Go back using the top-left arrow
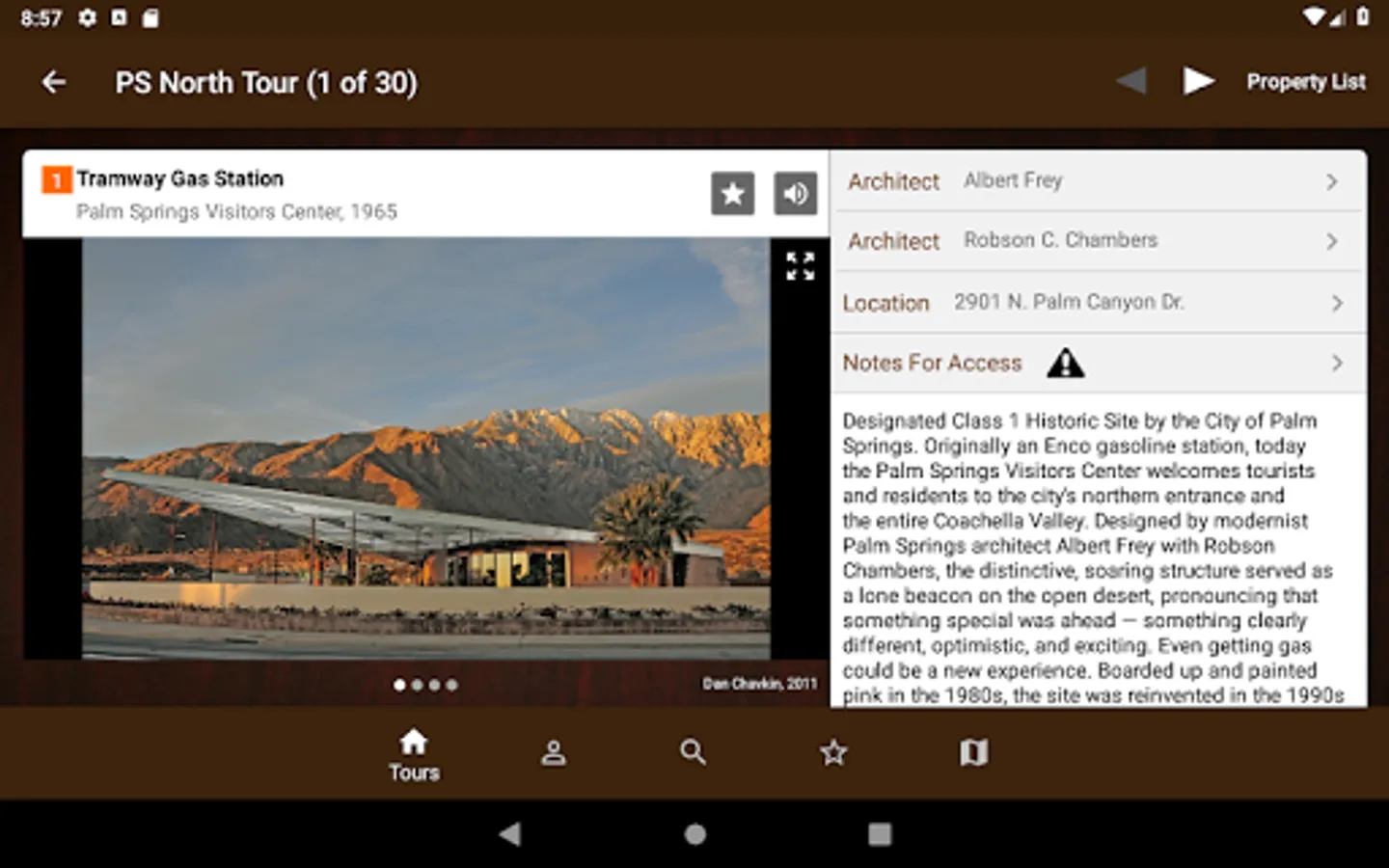The width and height of the screenshot is (1389, 868). coord(54,83)
